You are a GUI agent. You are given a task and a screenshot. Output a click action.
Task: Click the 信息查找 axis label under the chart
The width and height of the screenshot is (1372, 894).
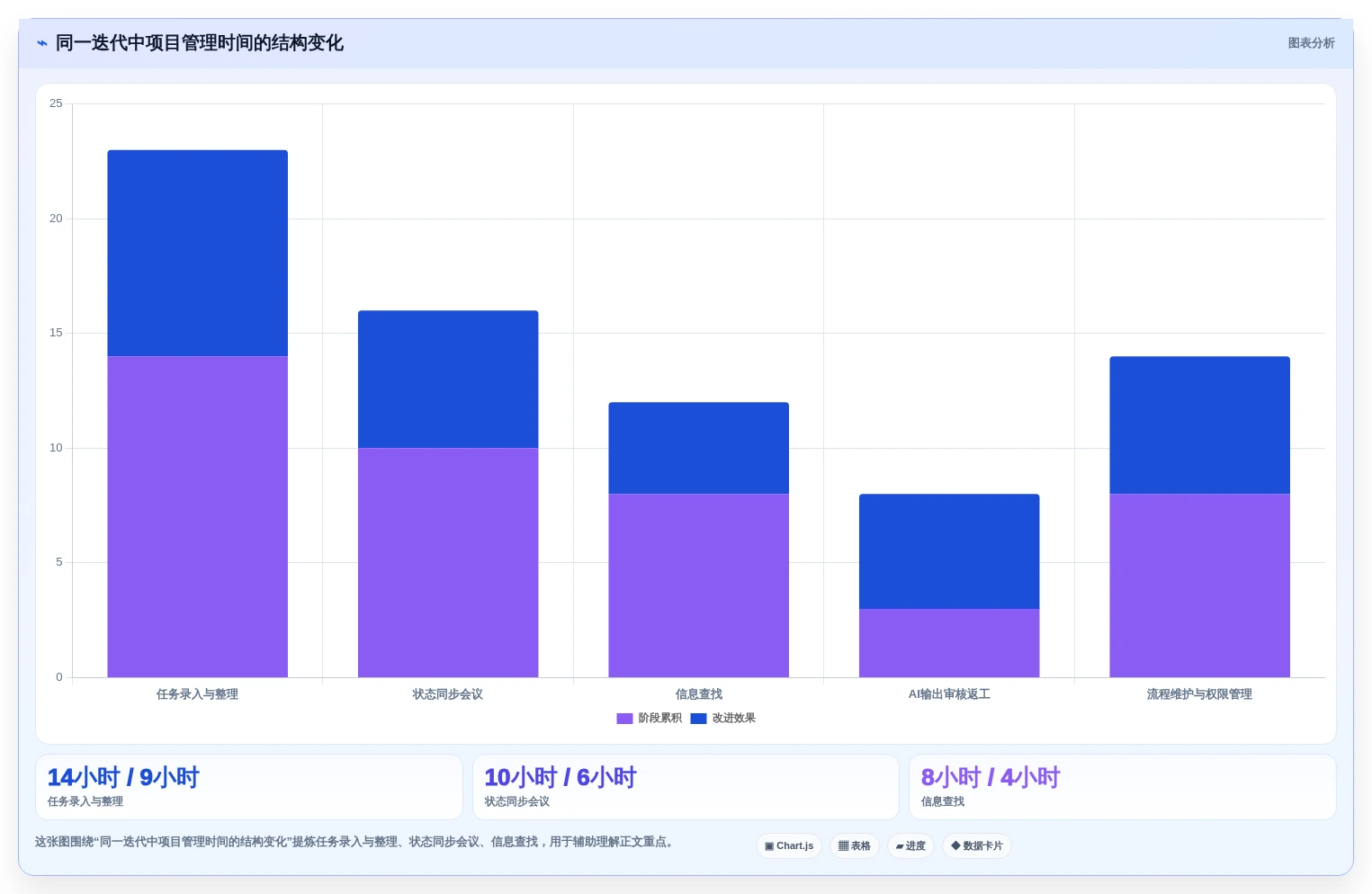[x=699, y=694]
